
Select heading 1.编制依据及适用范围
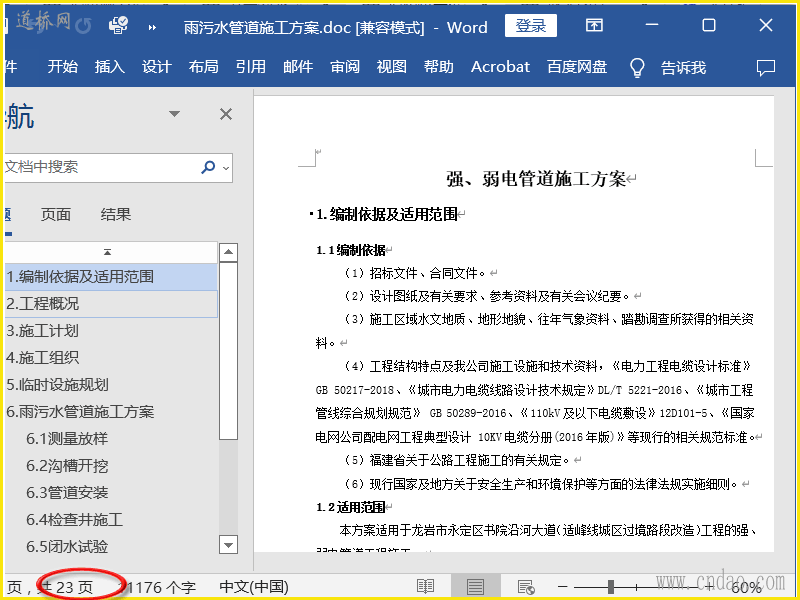point(111,277)
